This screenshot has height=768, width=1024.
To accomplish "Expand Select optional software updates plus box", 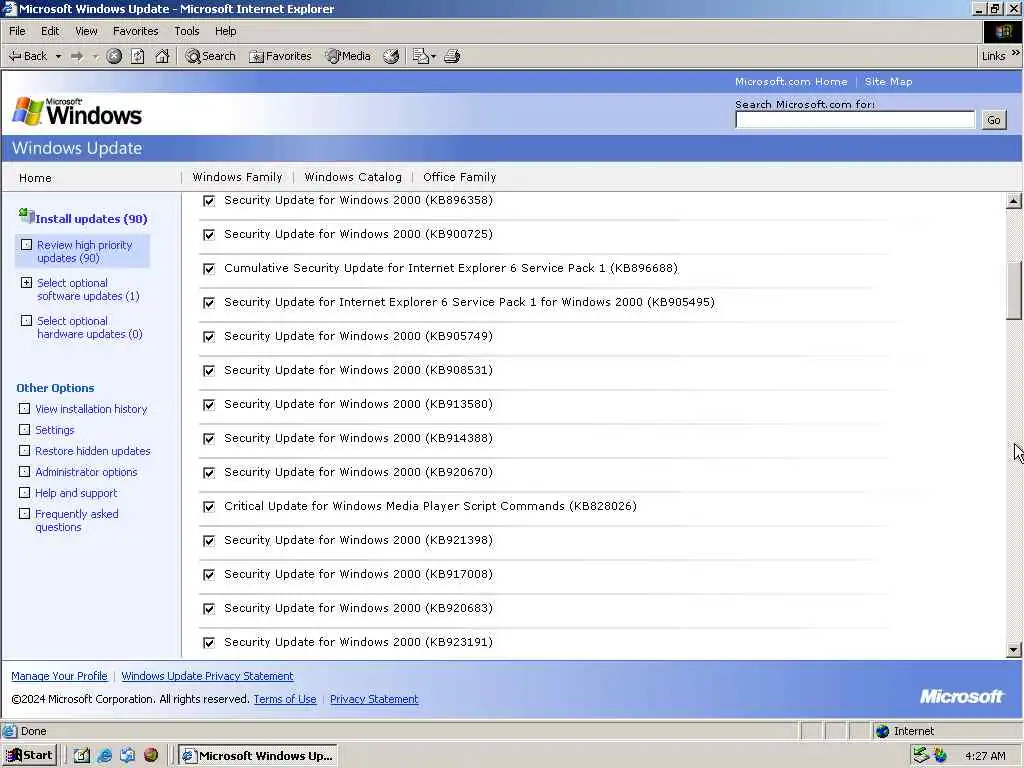I will click(x=26, y=283).
